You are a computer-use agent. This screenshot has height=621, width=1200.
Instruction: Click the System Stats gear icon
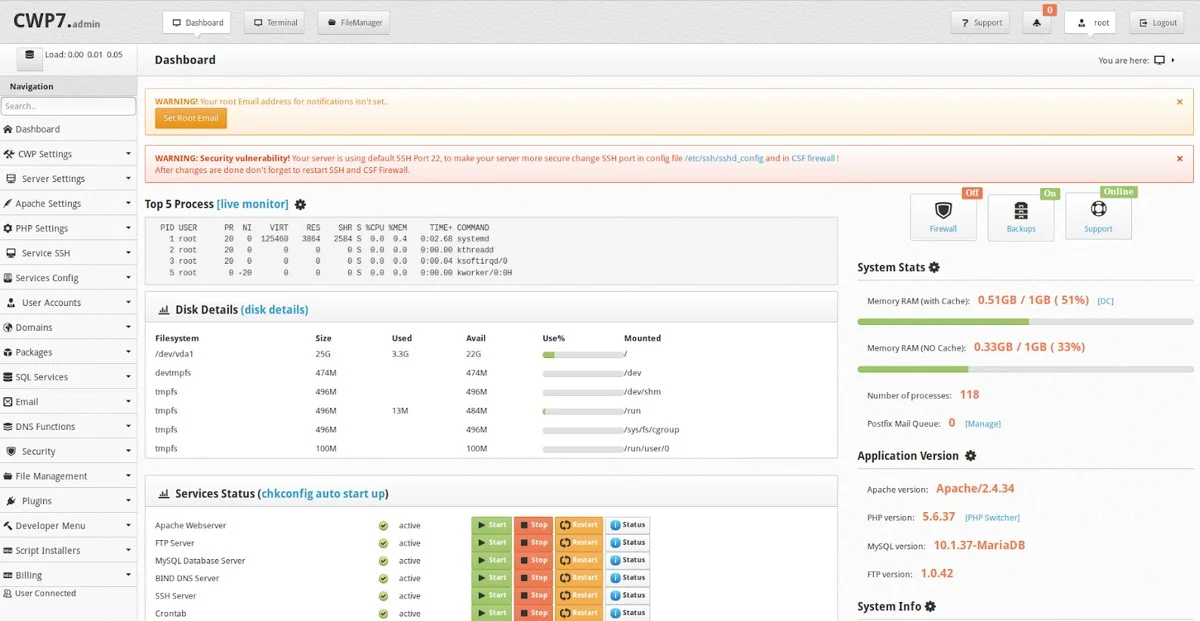click(934, 268)
